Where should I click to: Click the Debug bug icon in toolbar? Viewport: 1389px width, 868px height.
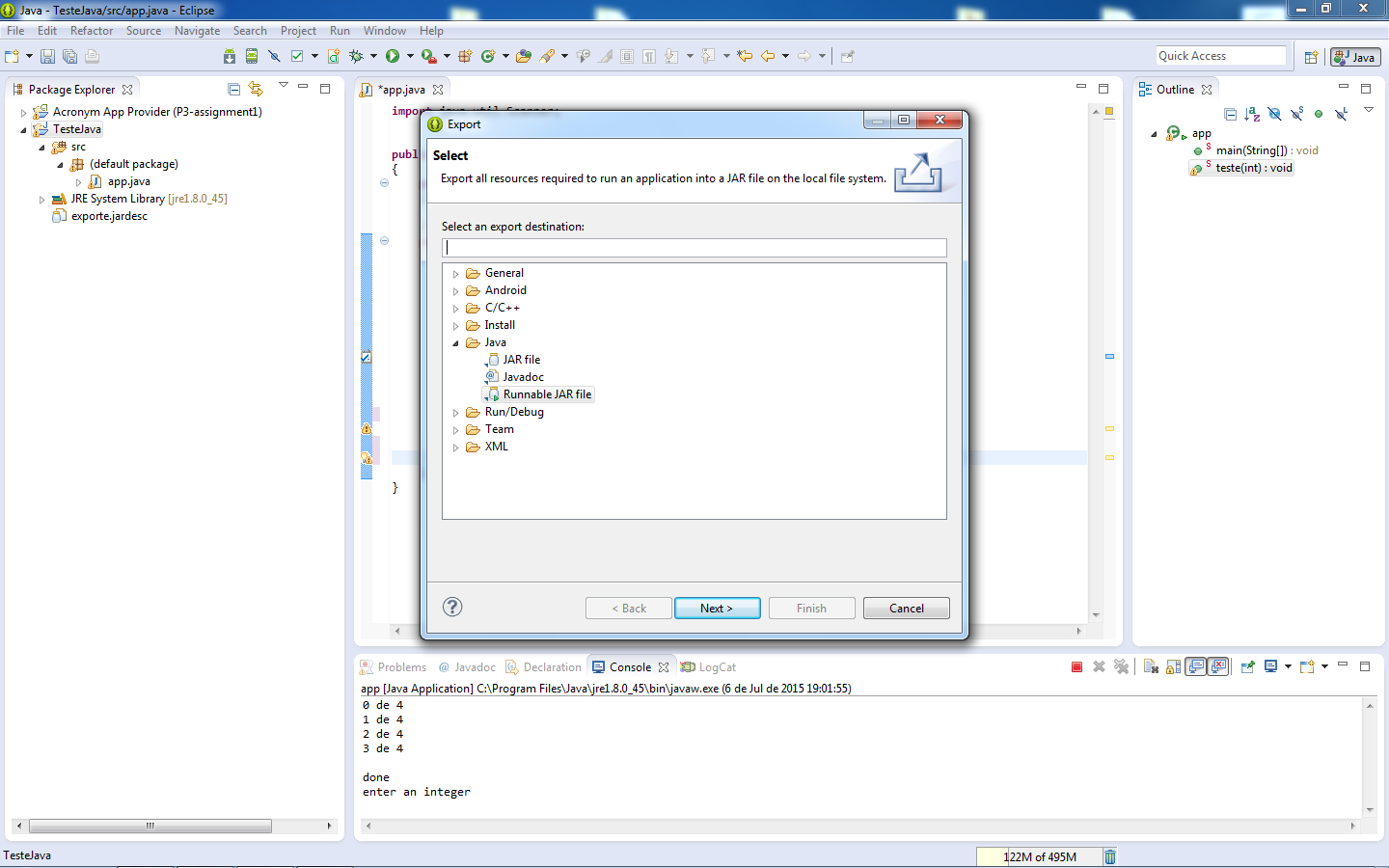[x=356, y=57]
